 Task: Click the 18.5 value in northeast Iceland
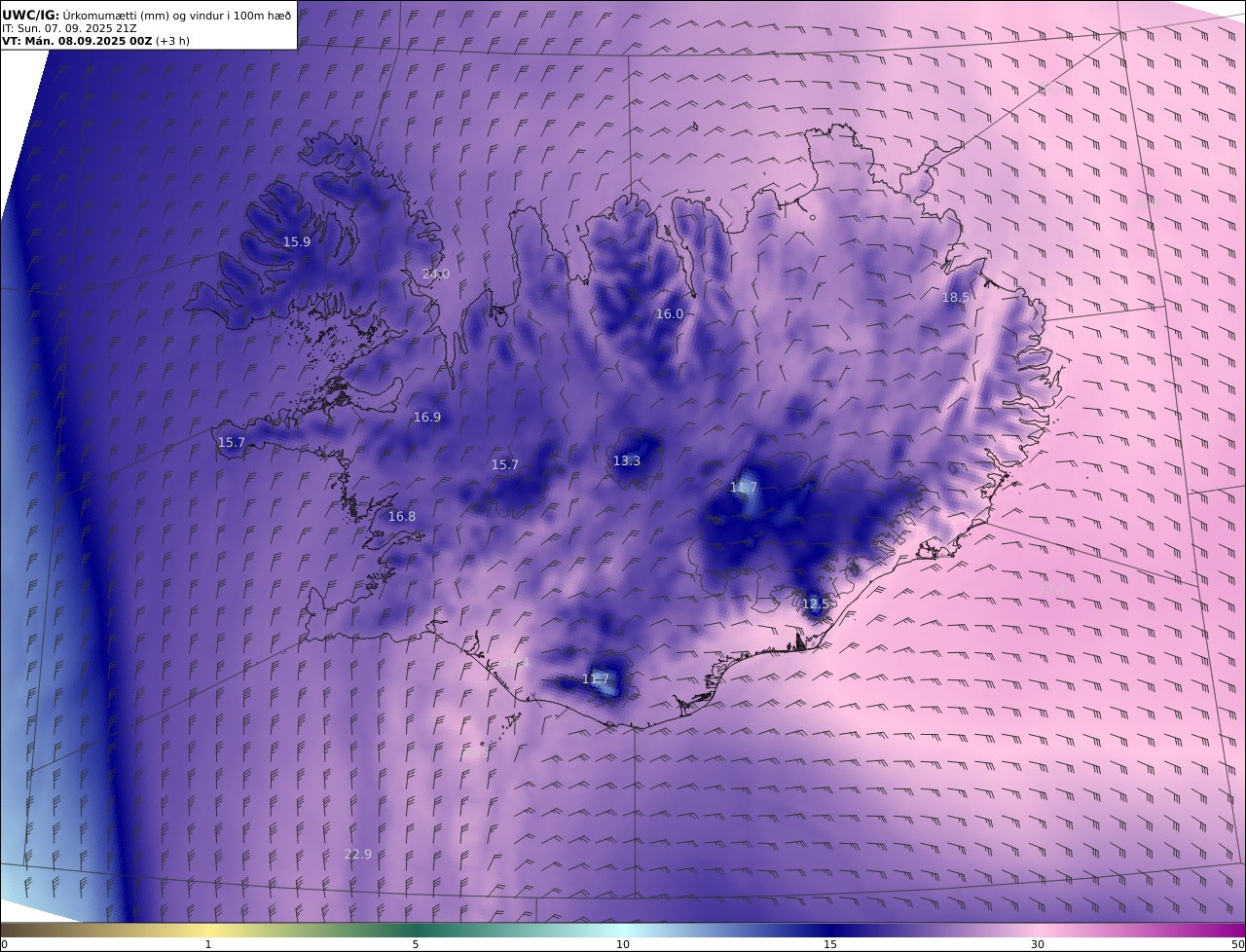click(x=955, y=297)
